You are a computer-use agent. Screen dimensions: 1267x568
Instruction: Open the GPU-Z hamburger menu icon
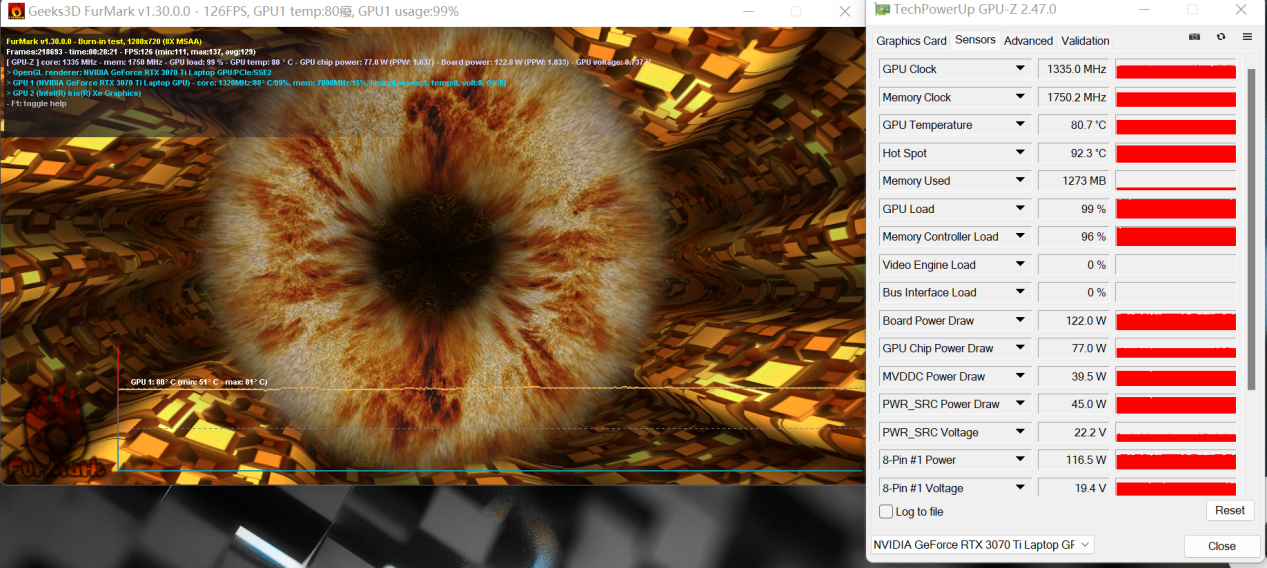(x=1247, y=37)
